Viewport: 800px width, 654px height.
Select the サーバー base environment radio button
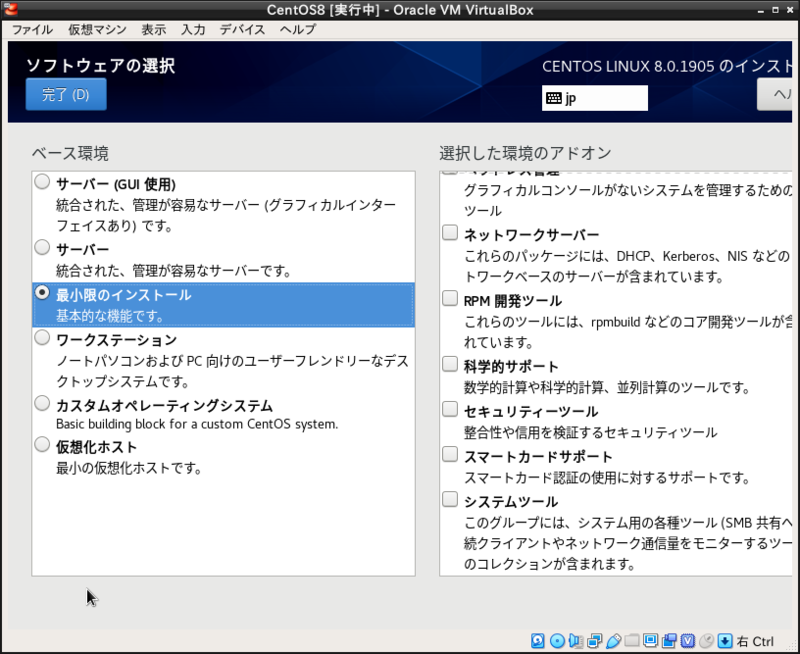(42, 247)
